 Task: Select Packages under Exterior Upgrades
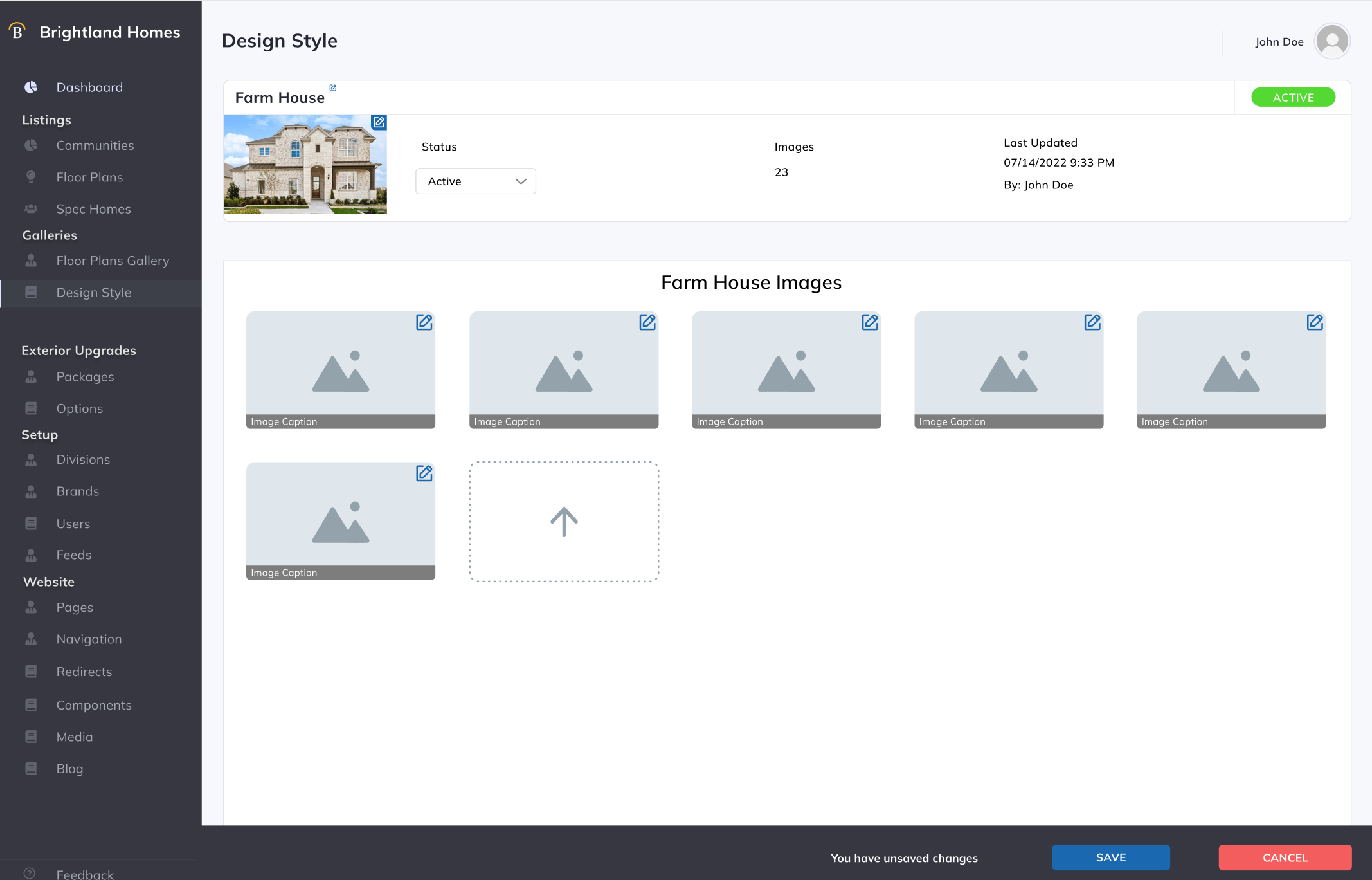point(85,377)
